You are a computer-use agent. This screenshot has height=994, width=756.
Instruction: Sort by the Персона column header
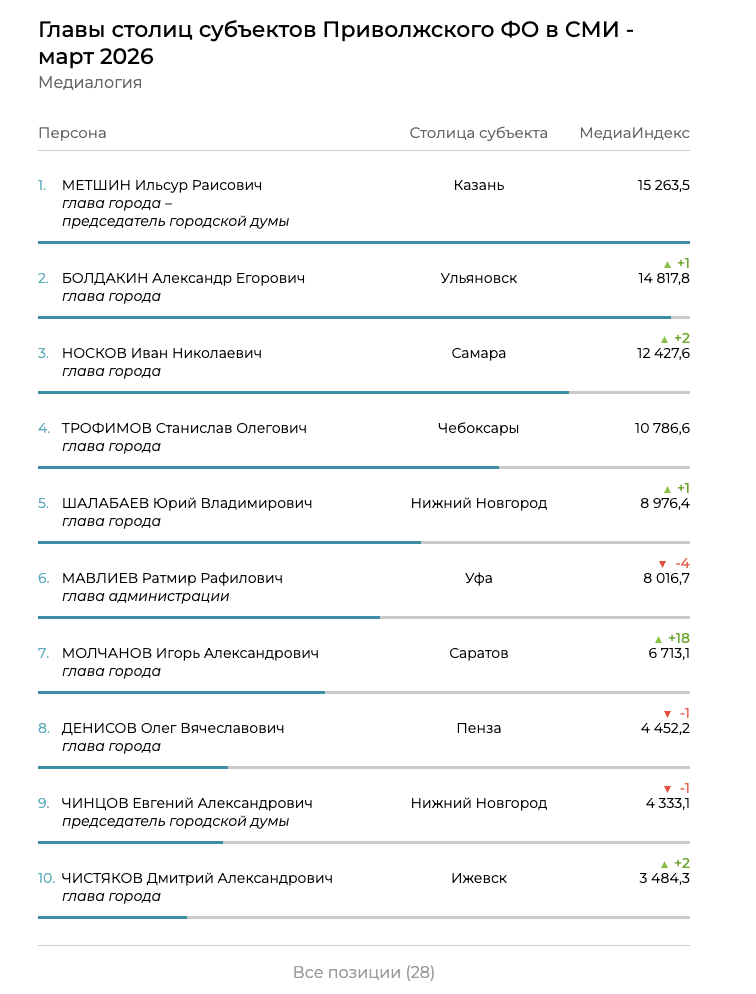pos(72,133)
